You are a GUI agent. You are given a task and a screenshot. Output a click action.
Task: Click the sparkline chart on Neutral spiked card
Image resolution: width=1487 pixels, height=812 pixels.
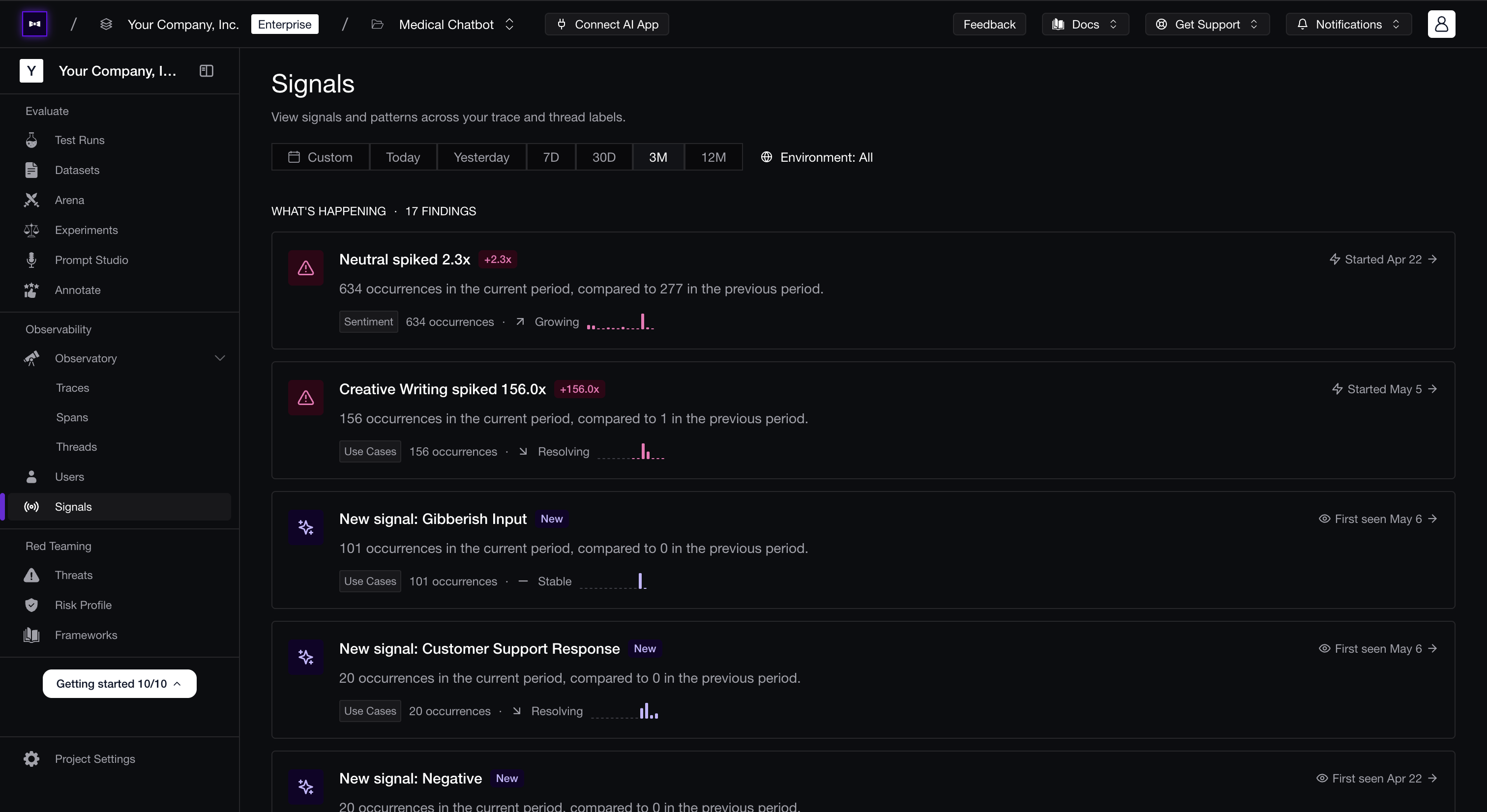pyautogui.click(x=621, y=321)
